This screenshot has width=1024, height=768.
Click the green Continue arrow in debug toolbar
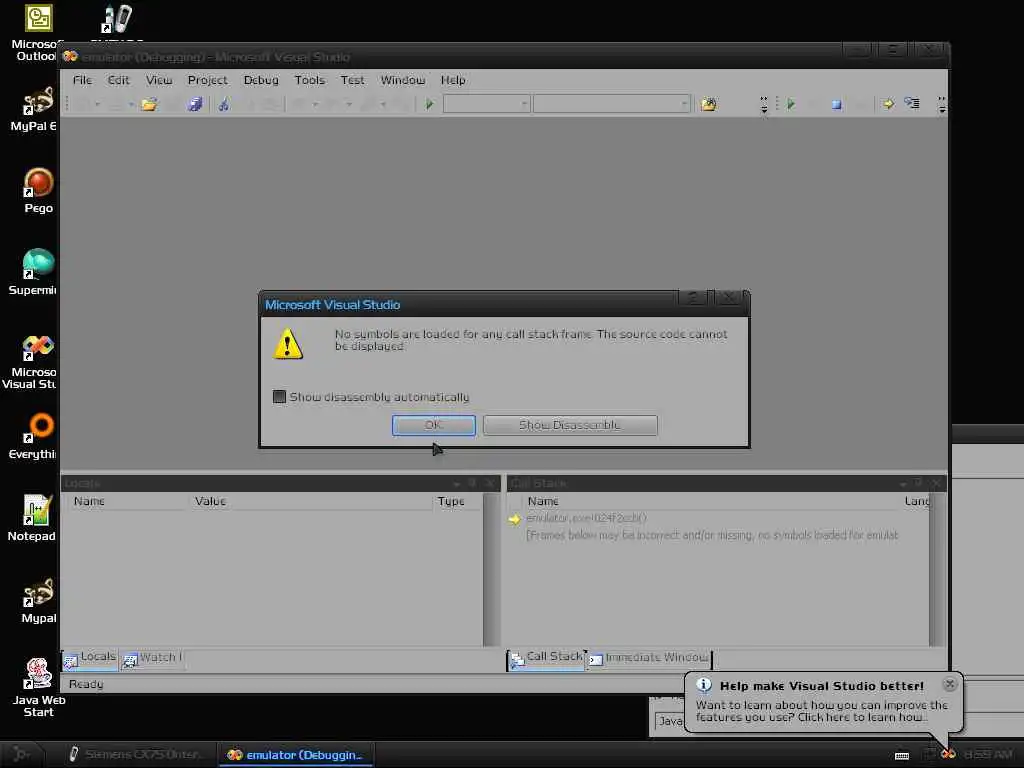[791, 104]
